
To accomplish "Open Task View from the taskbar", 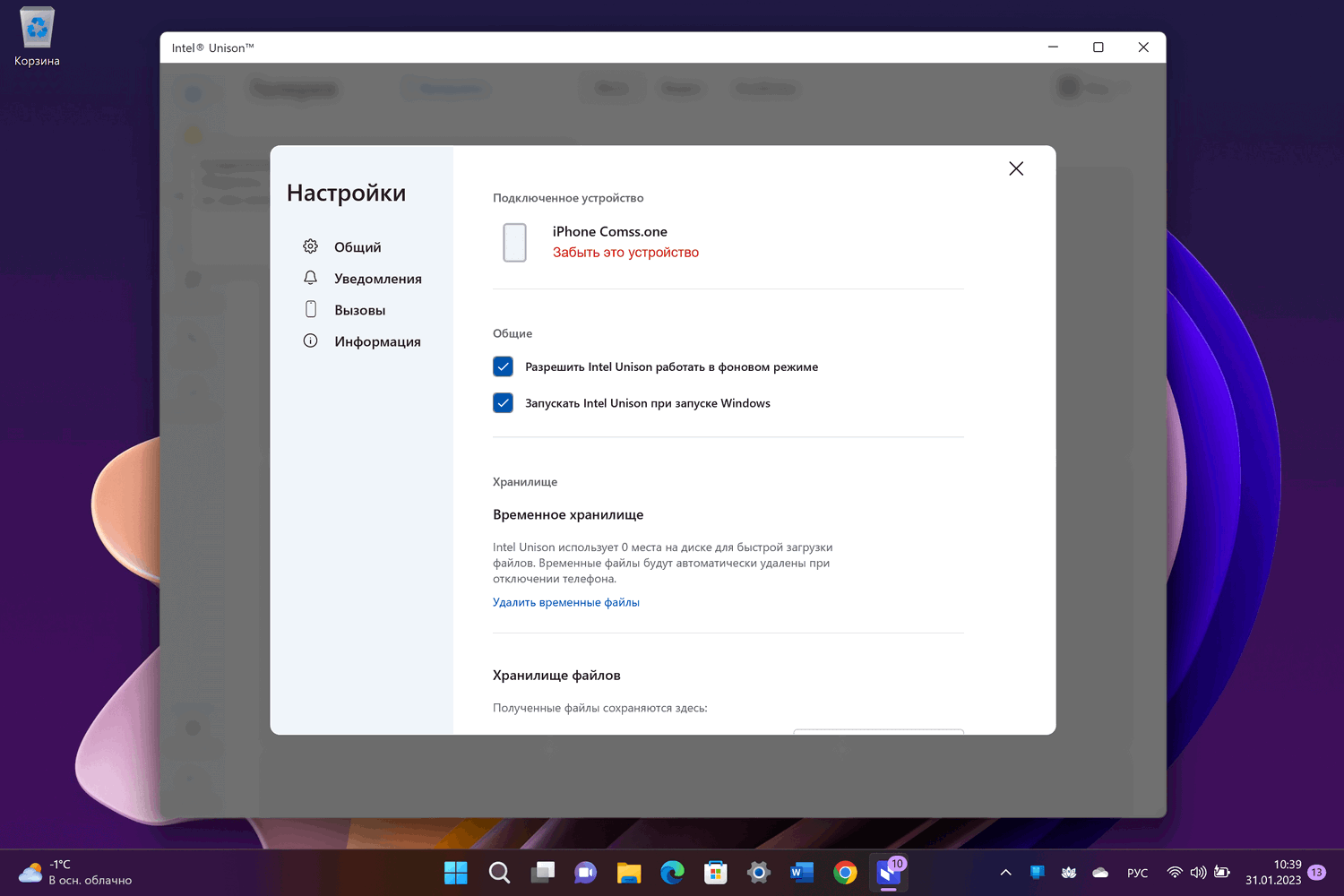I will [x=542, y=873].
